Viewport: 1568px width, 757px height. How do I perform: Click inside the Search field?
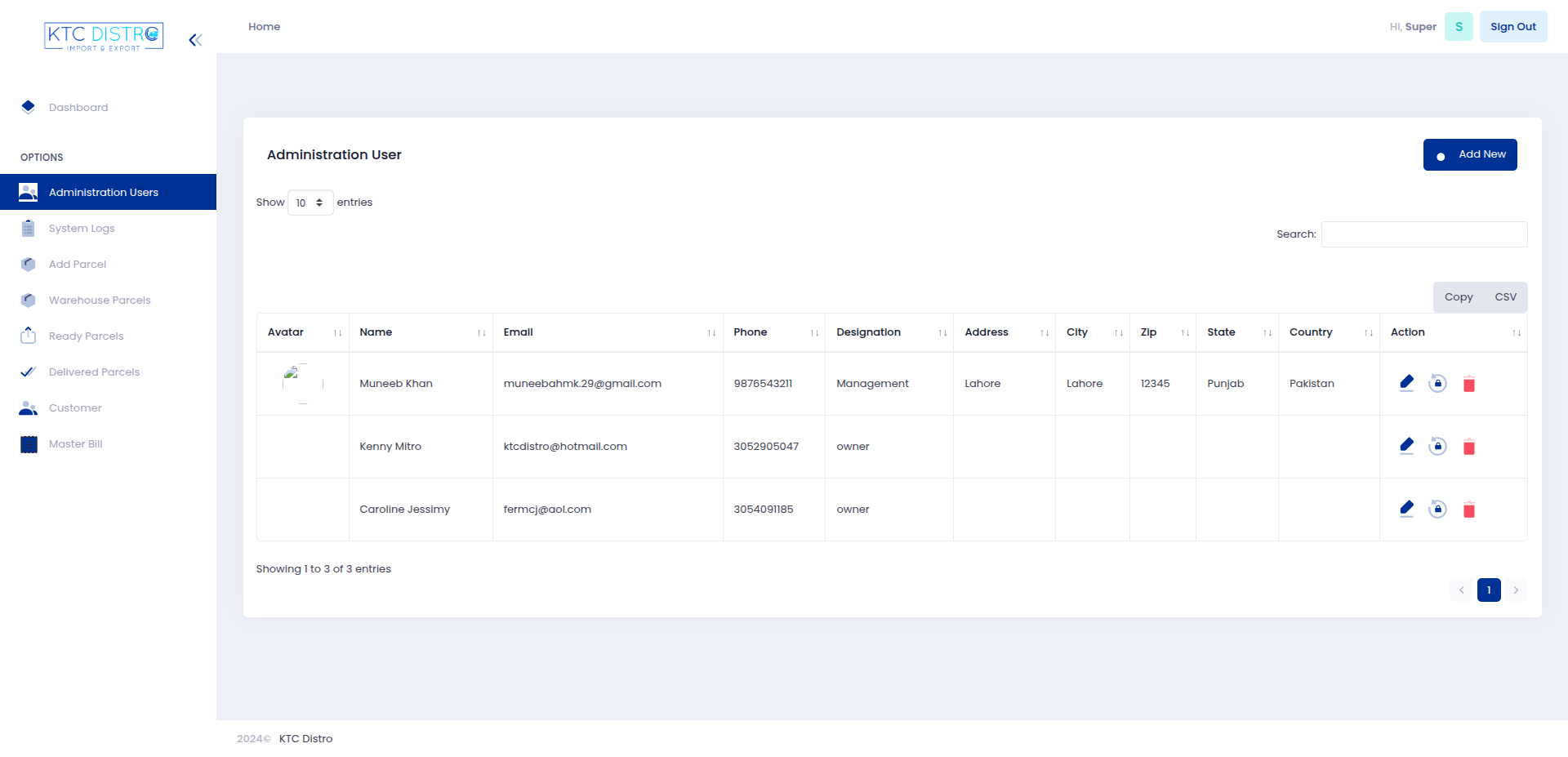click(x=1423, y=234)
